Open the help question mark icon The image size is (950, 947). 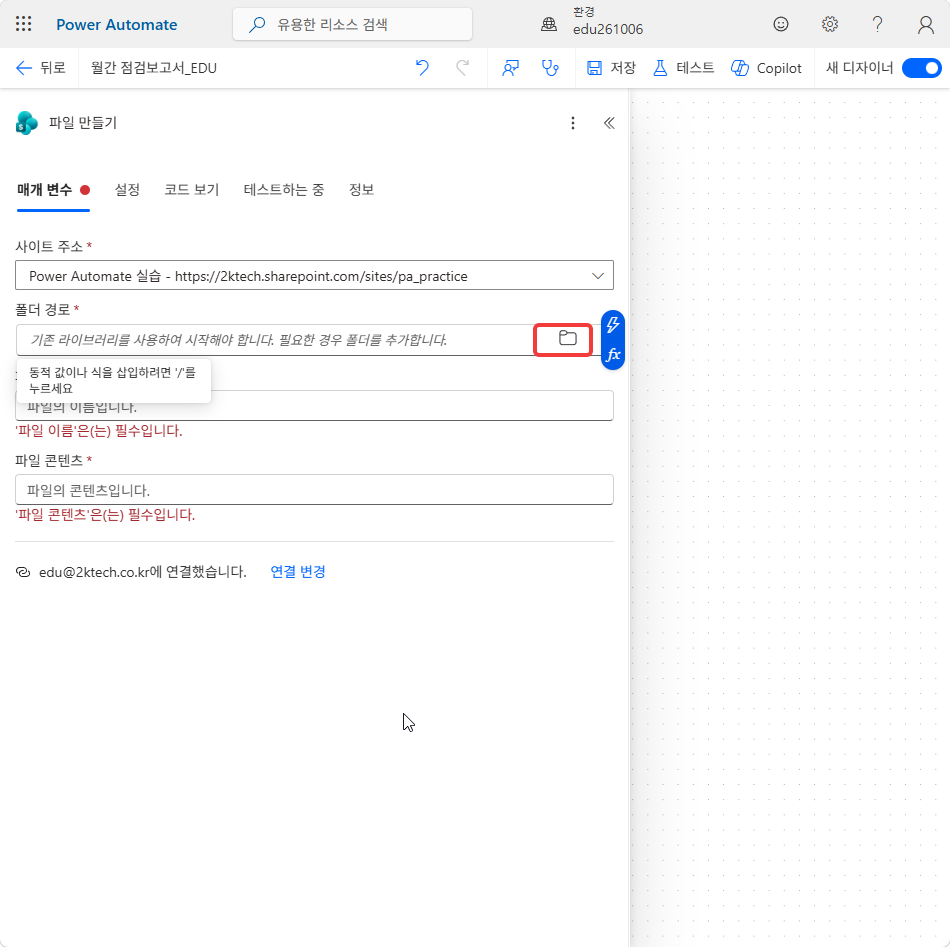click(x=877, y=24)
